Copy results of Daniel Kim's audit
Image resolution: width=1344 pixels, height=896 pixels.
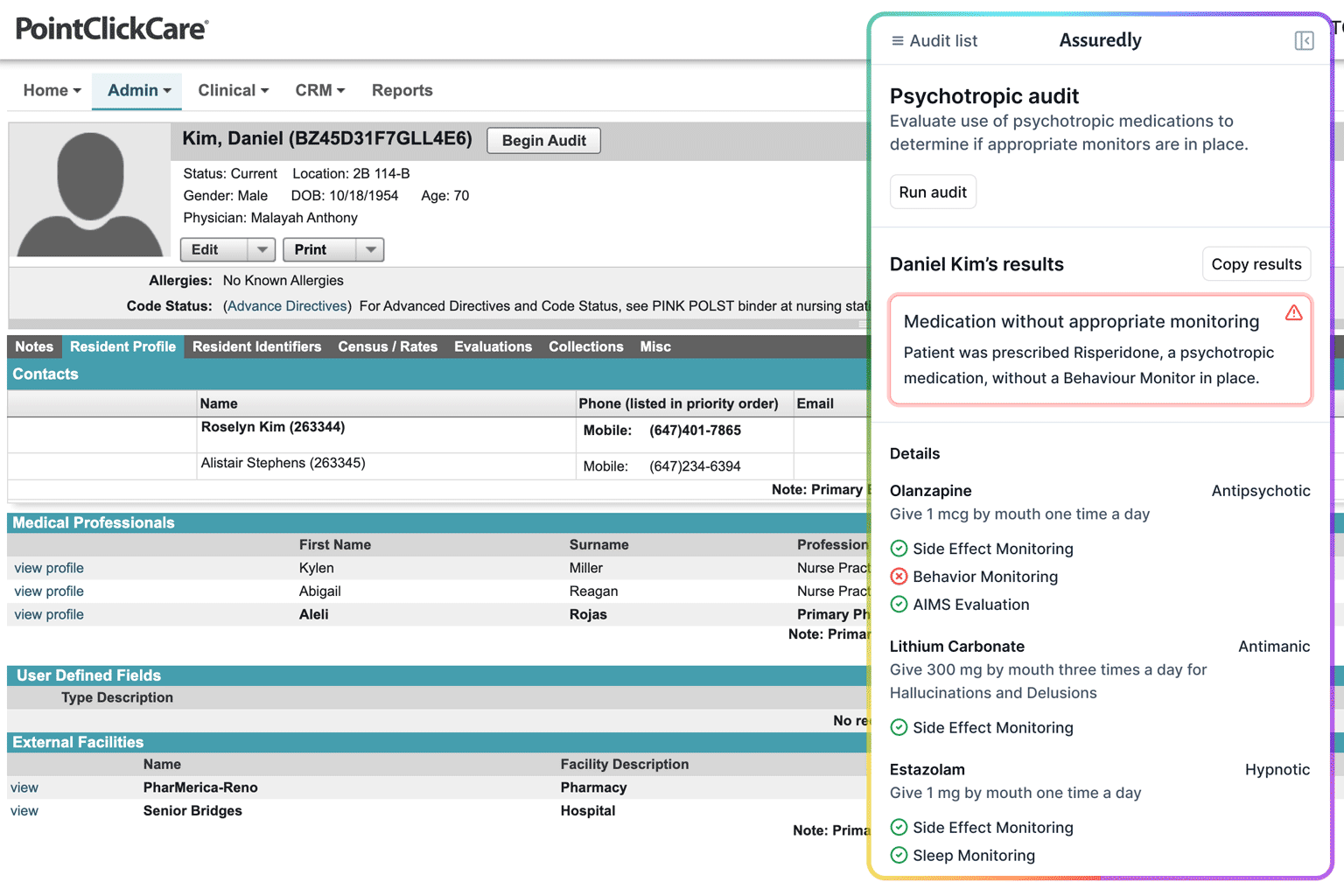click(1256, 264)
